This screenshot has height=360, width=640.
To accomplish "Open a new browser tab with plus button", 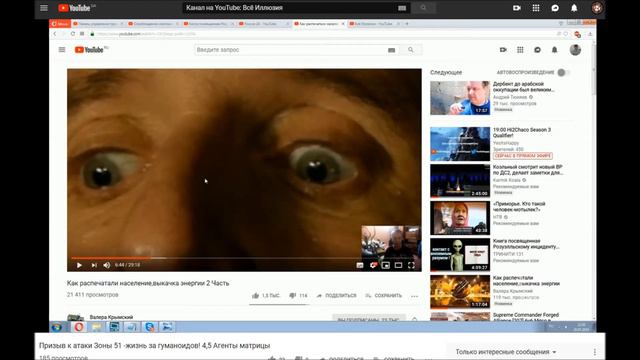I will click(407, 24).
